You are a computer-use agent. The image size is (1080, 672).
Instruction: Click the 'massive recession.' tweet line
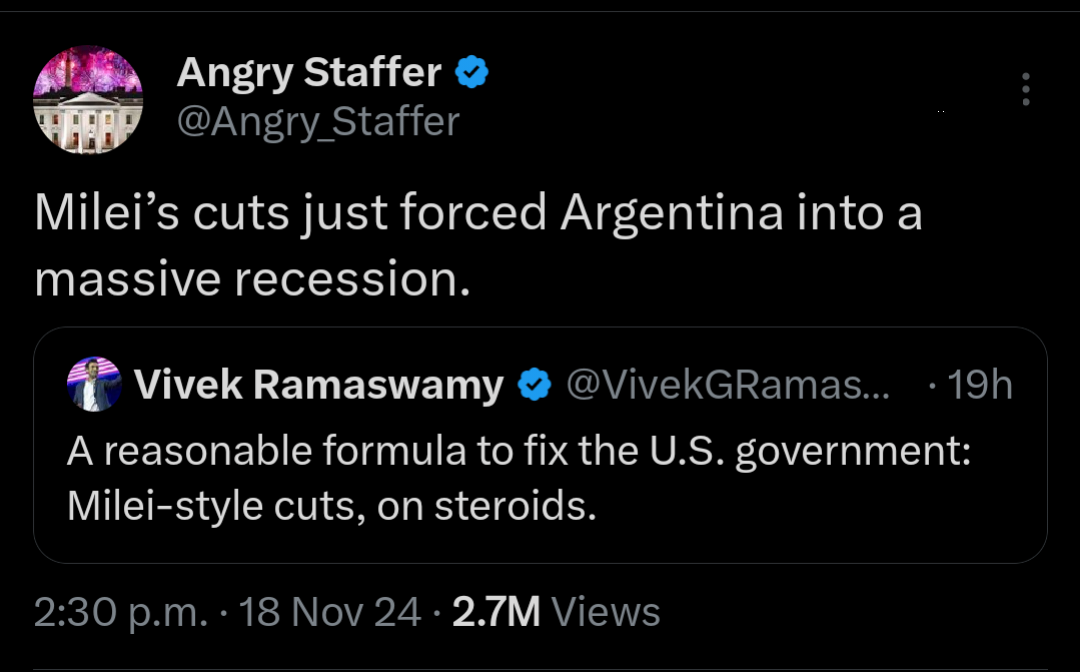(x=252, y=279)
